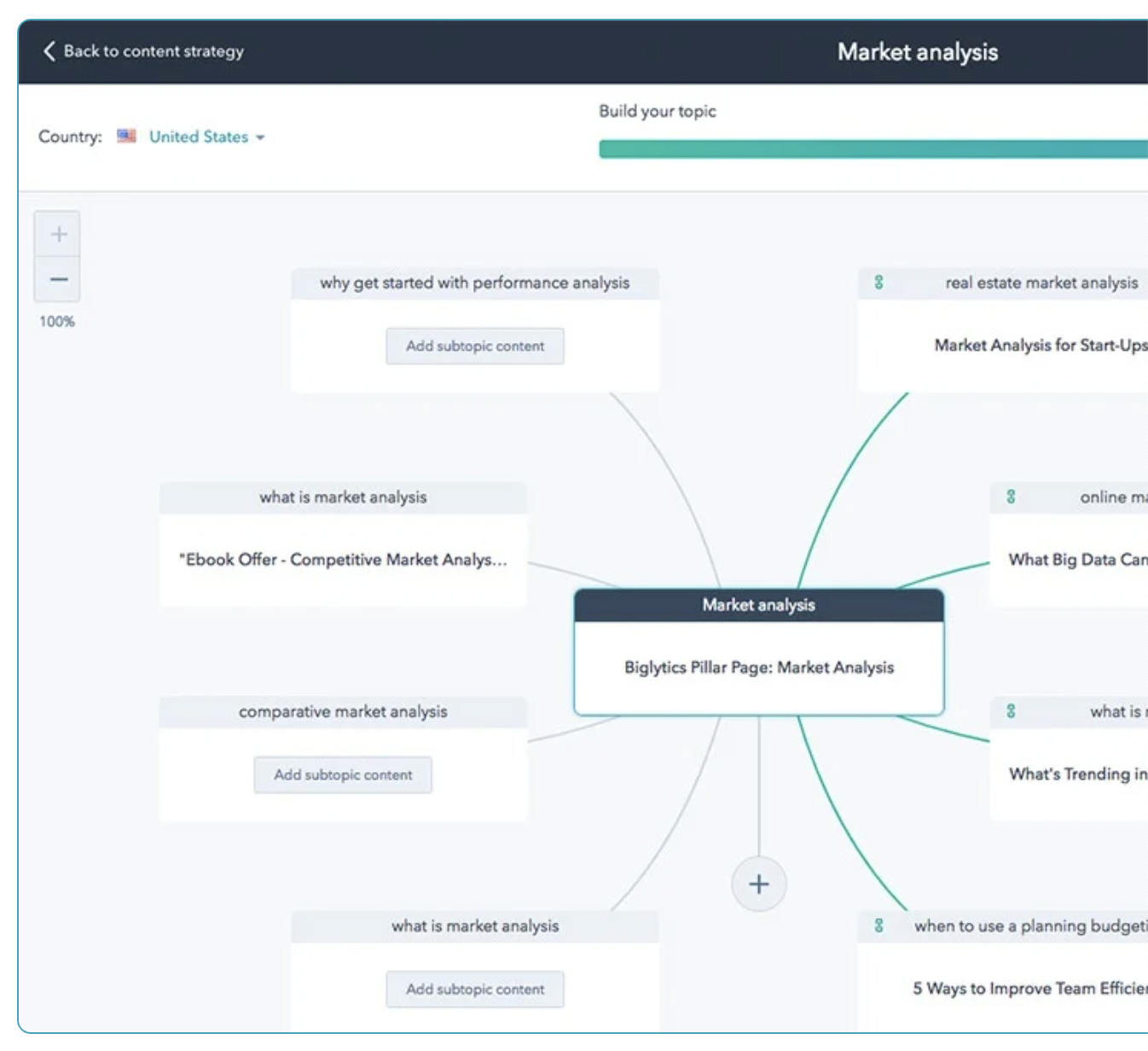Open the What's Trending content
The height and width of the screenshot is (1051, 1148).
pyautogui.click(x=1078, y=774)
